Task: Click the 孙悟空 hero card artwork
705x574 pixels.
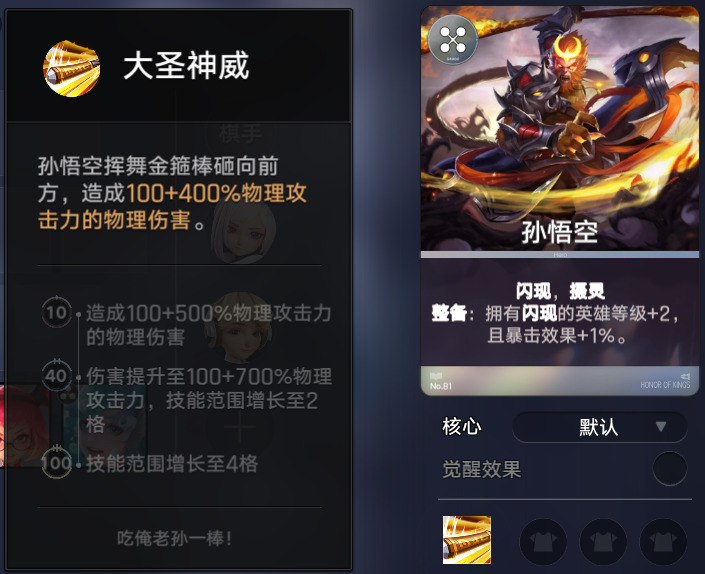Action: point(560,129)
